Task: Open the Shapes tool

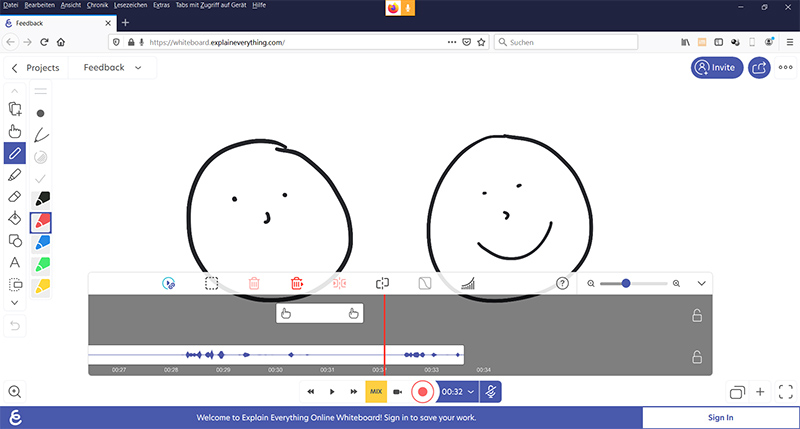Action: pos(15,240)
